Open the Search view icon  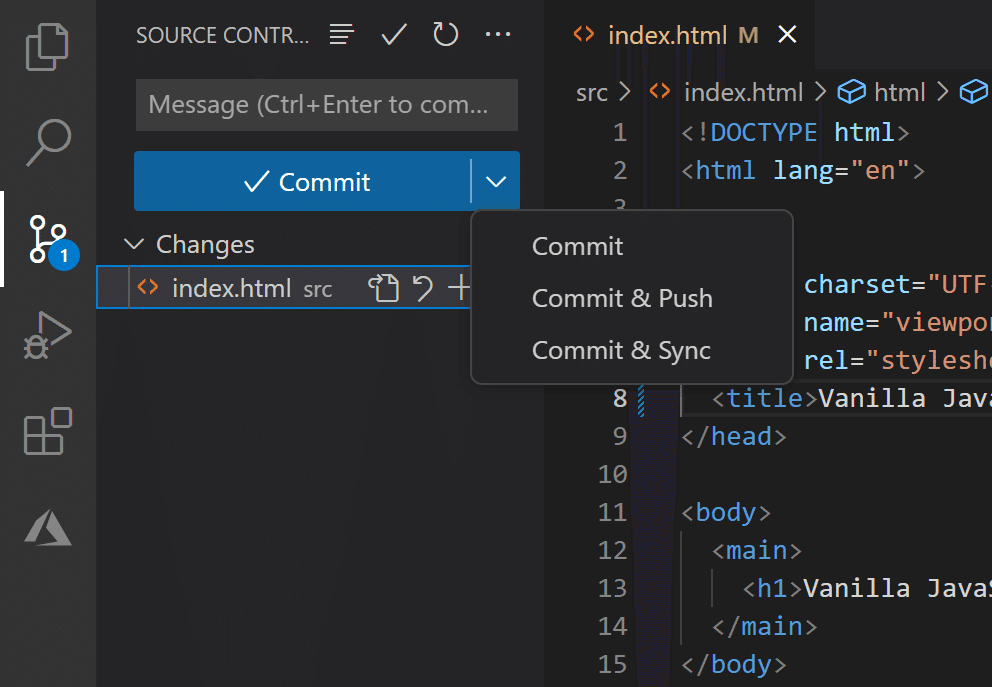48,142
